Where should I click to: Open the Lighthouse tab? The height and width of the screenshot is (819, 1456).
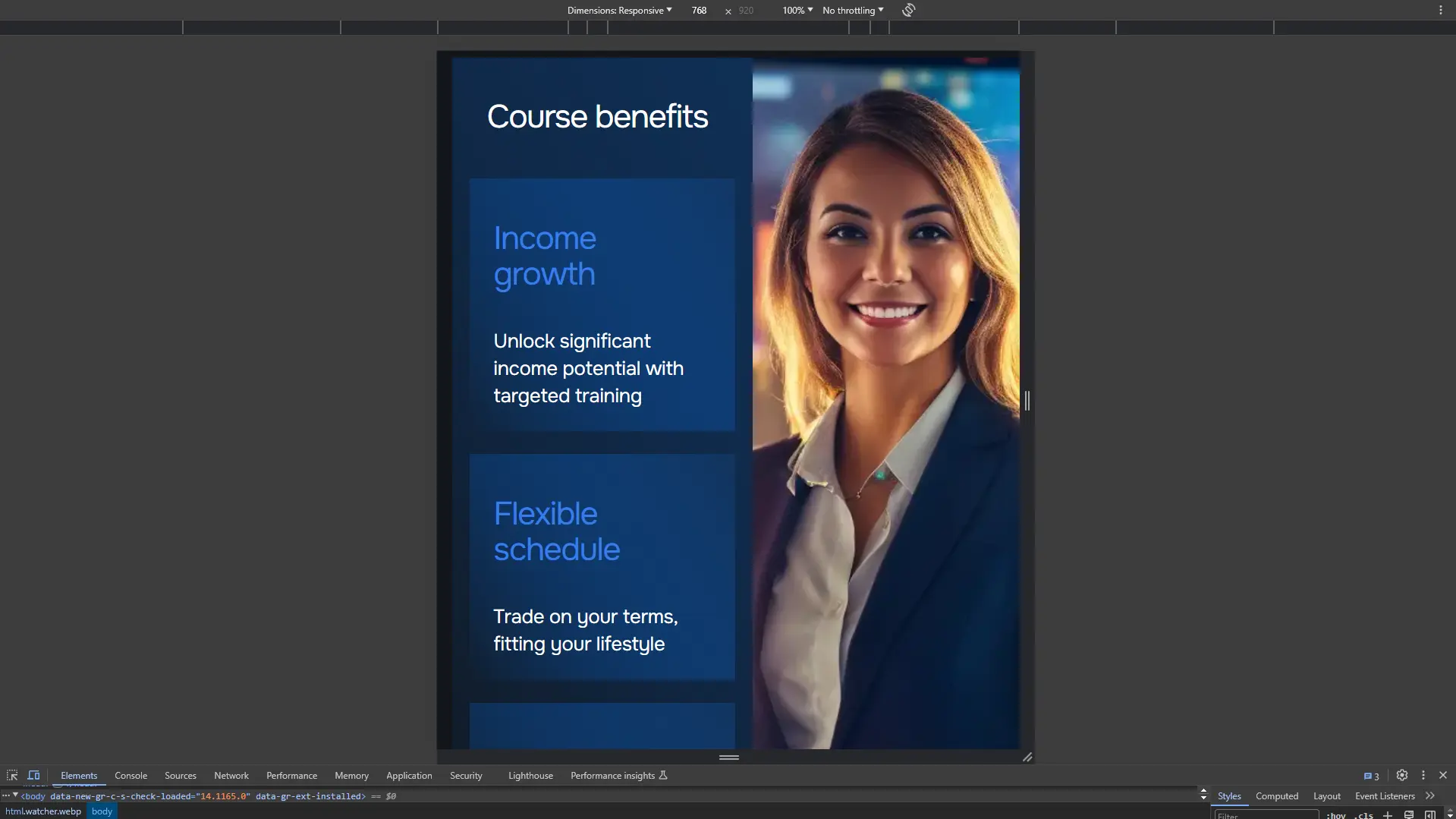530,775
